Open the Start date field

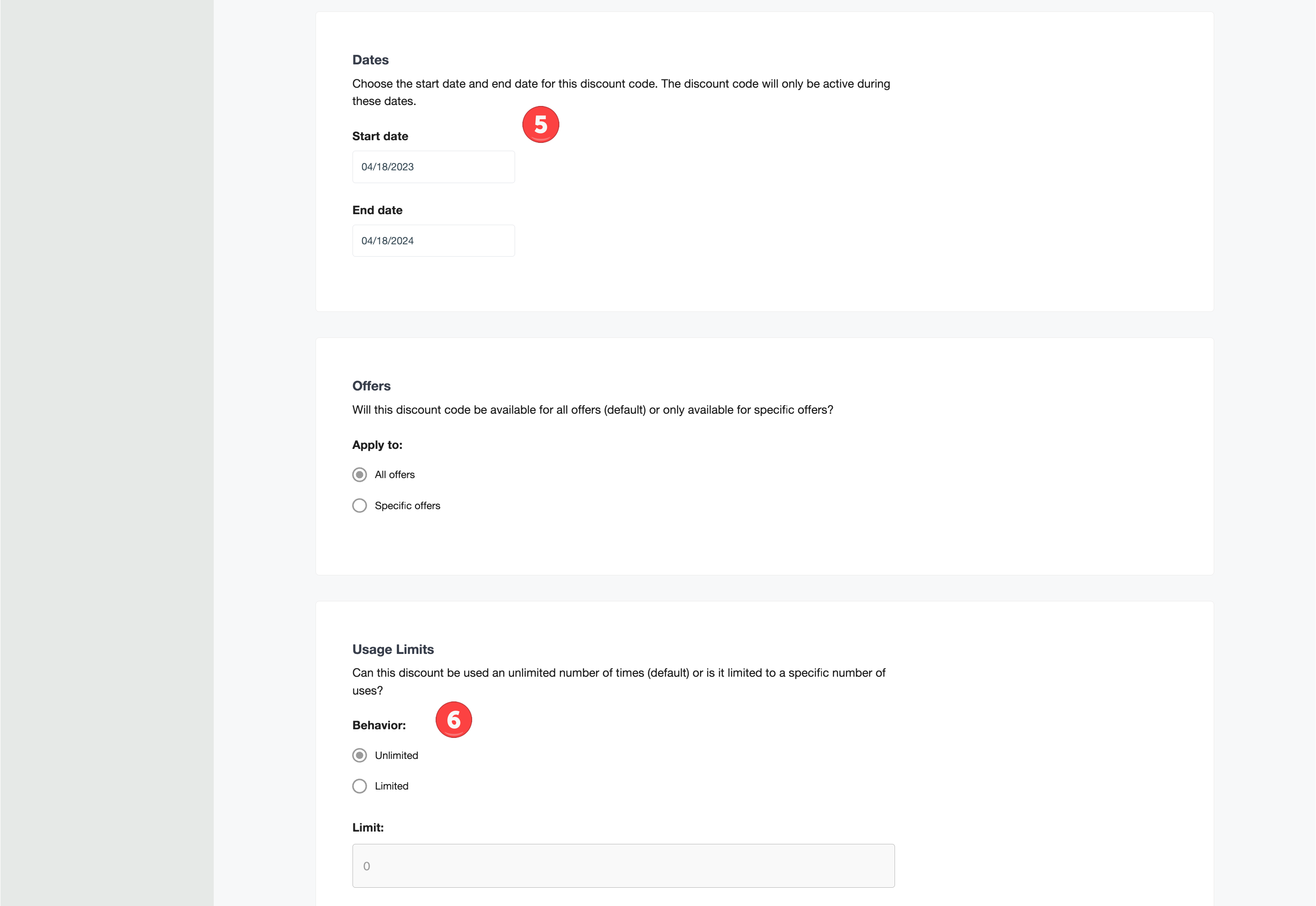coord(433,167)
